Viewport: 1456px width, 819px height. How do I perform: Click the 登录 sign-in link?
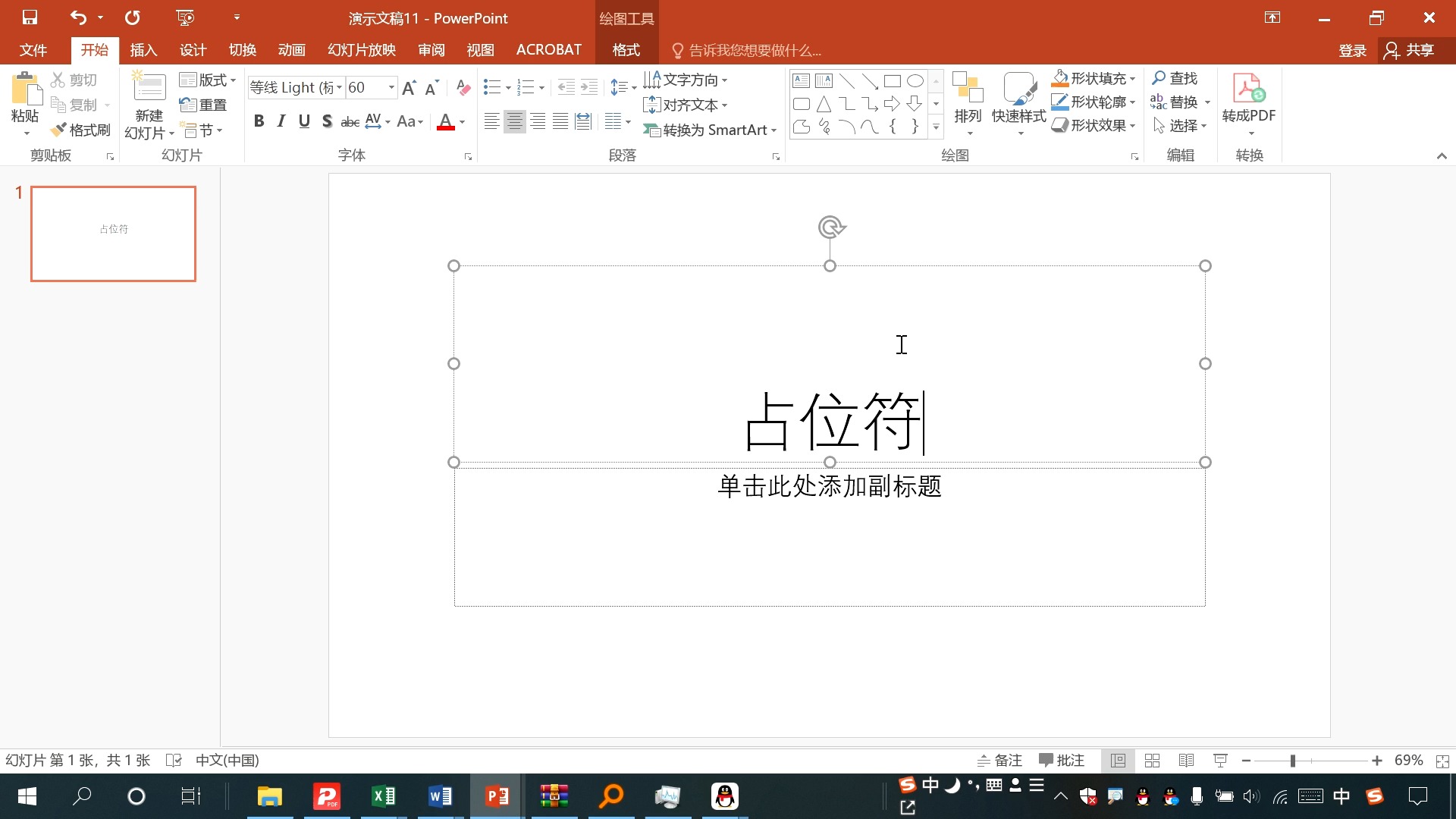[1353, 50]
